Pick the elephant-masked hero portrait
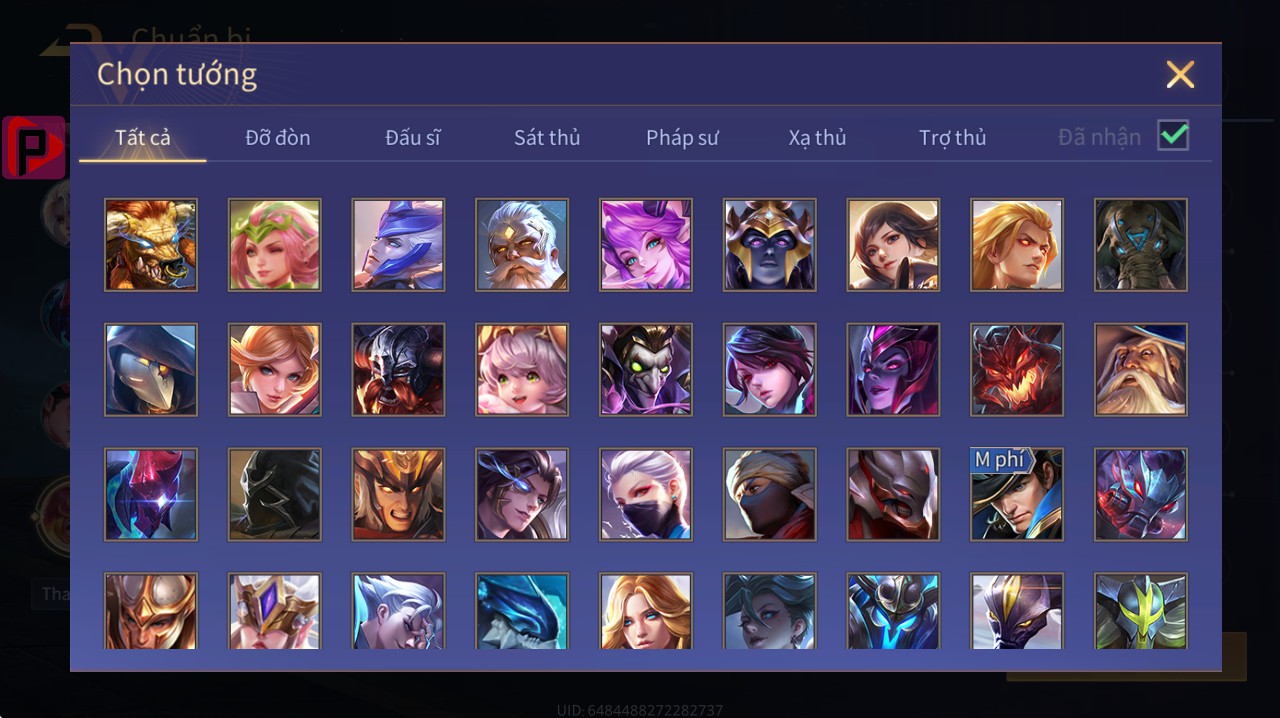The height and width of the screenshot is (718, 1280). [x=1141, y=245]
